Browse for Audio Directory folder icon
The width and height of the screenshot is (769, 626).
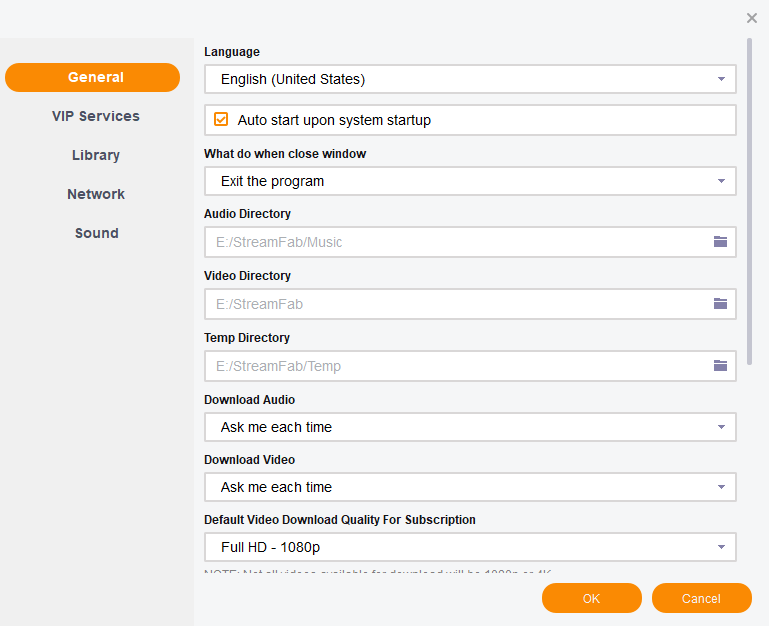720,242
